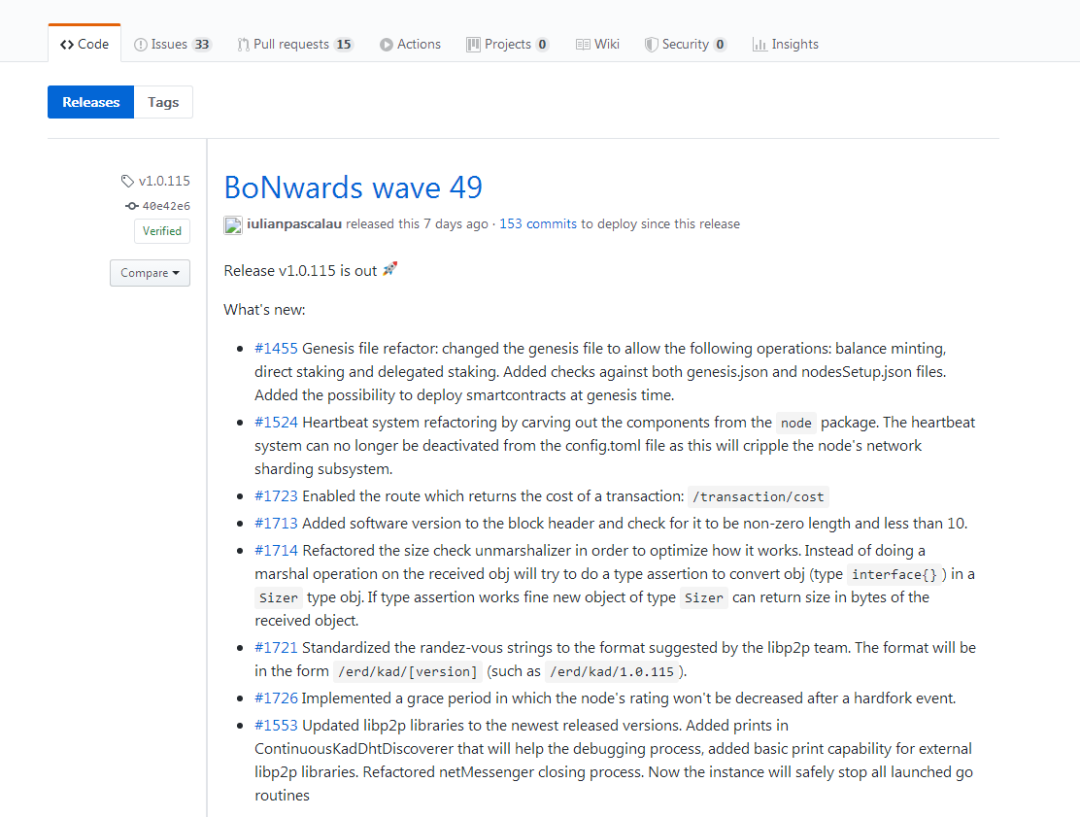
Task: Open the Insights tab
Action: [x=785, y=44]
